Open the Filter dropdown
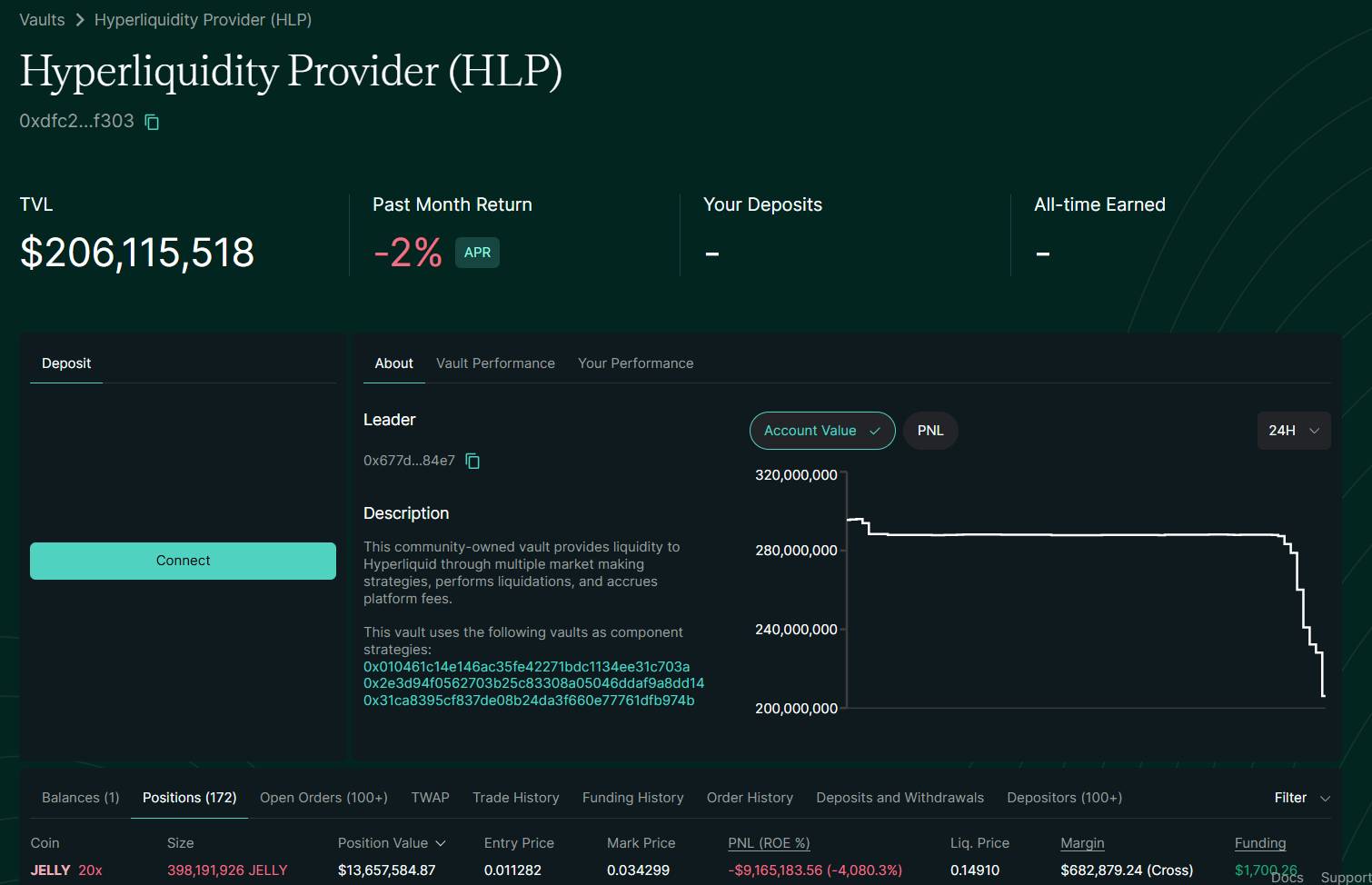Viewport: 1372px width, 885px height. (1302, 798)
